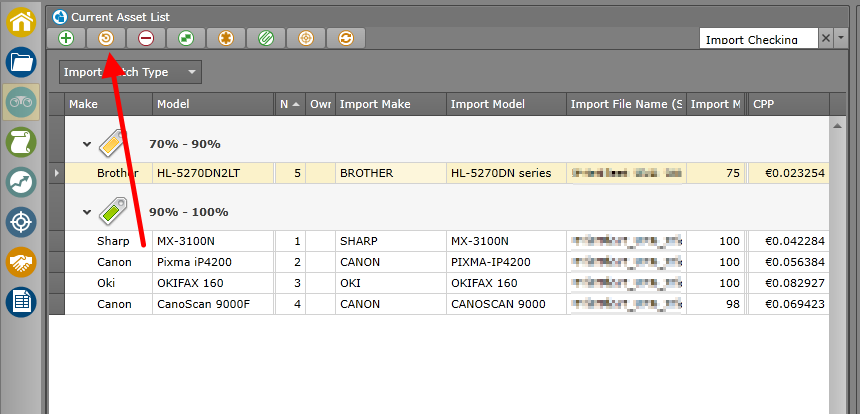Select the HL-5270DN2LT model cell

point(213,173)
